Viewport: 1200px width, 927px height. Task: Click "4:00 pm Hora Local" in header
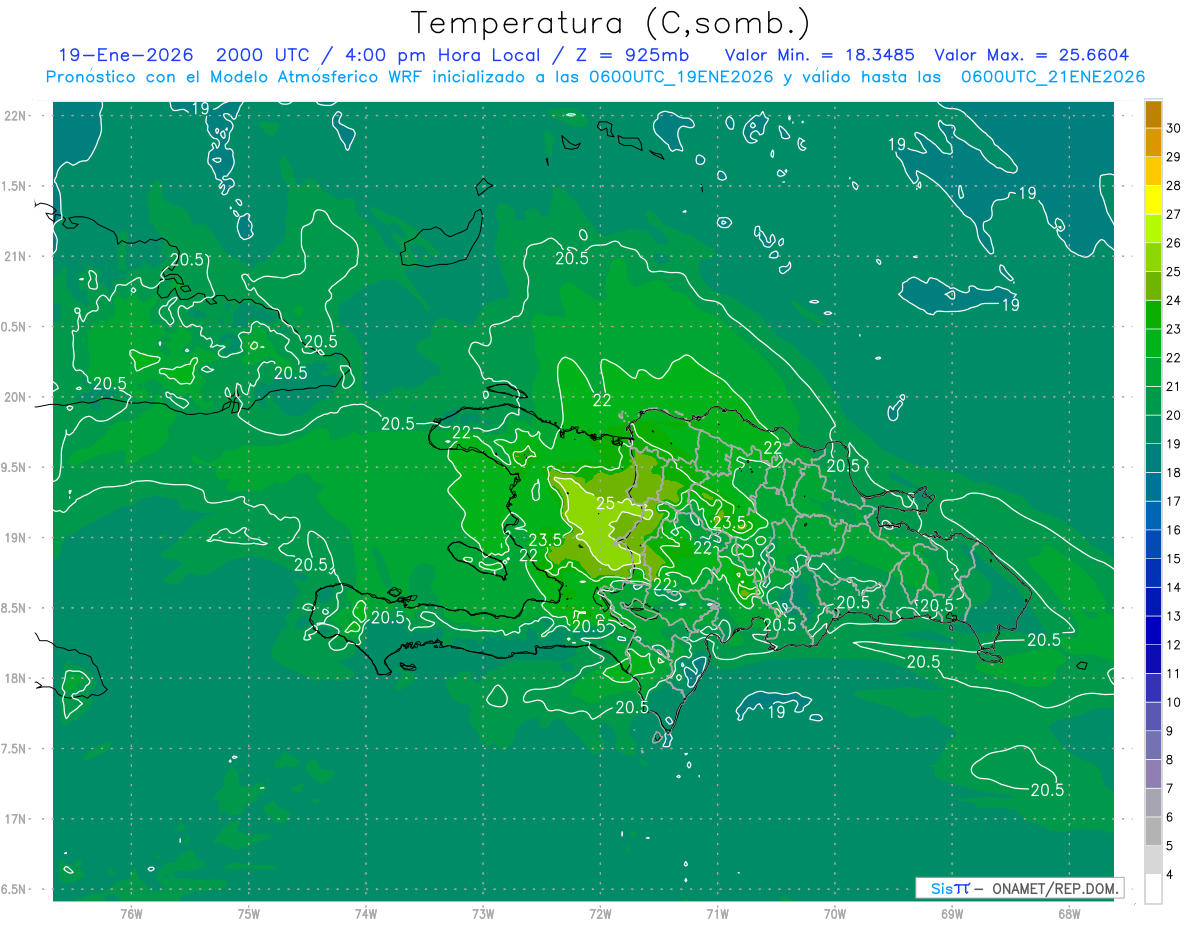pyautogui.click(x=441, y=55)
